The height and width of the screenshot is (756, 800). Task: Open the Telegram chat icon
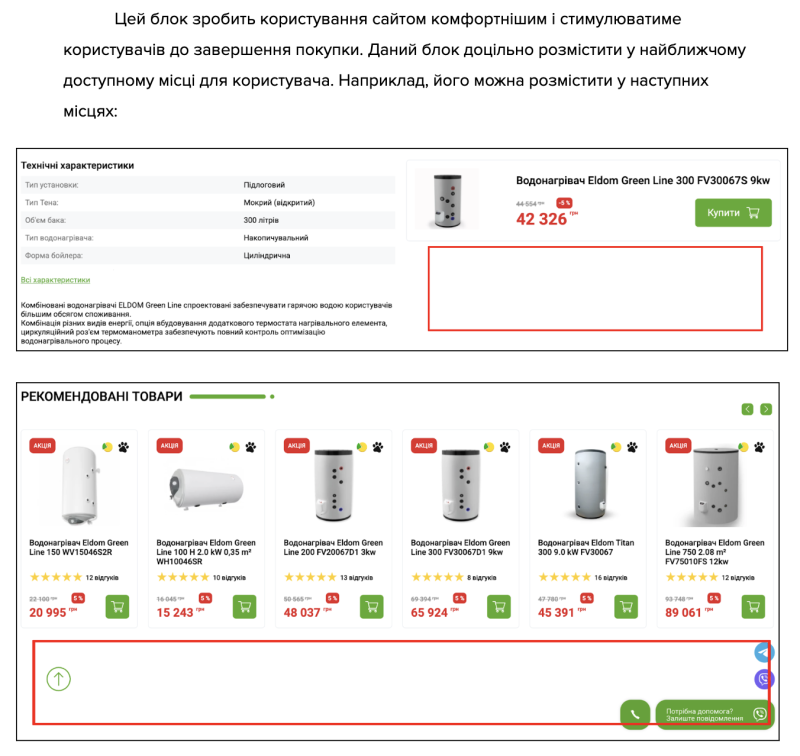(x=764, y=652)
